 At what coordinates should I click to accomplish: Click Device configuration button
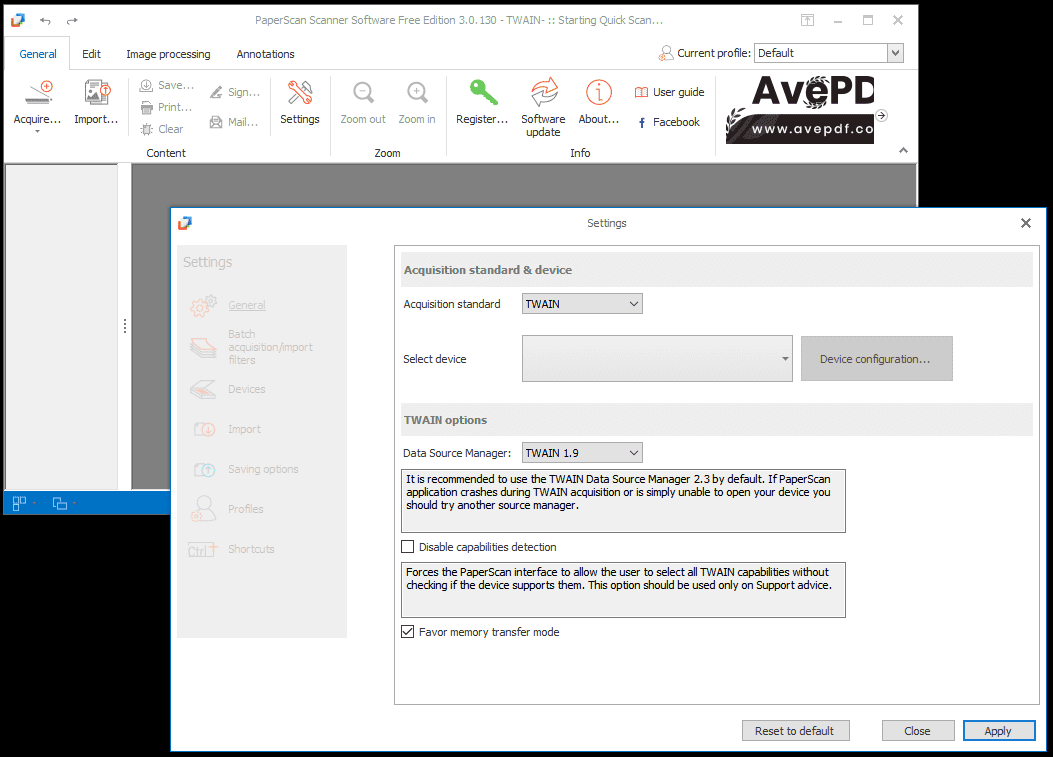point(876,359)
